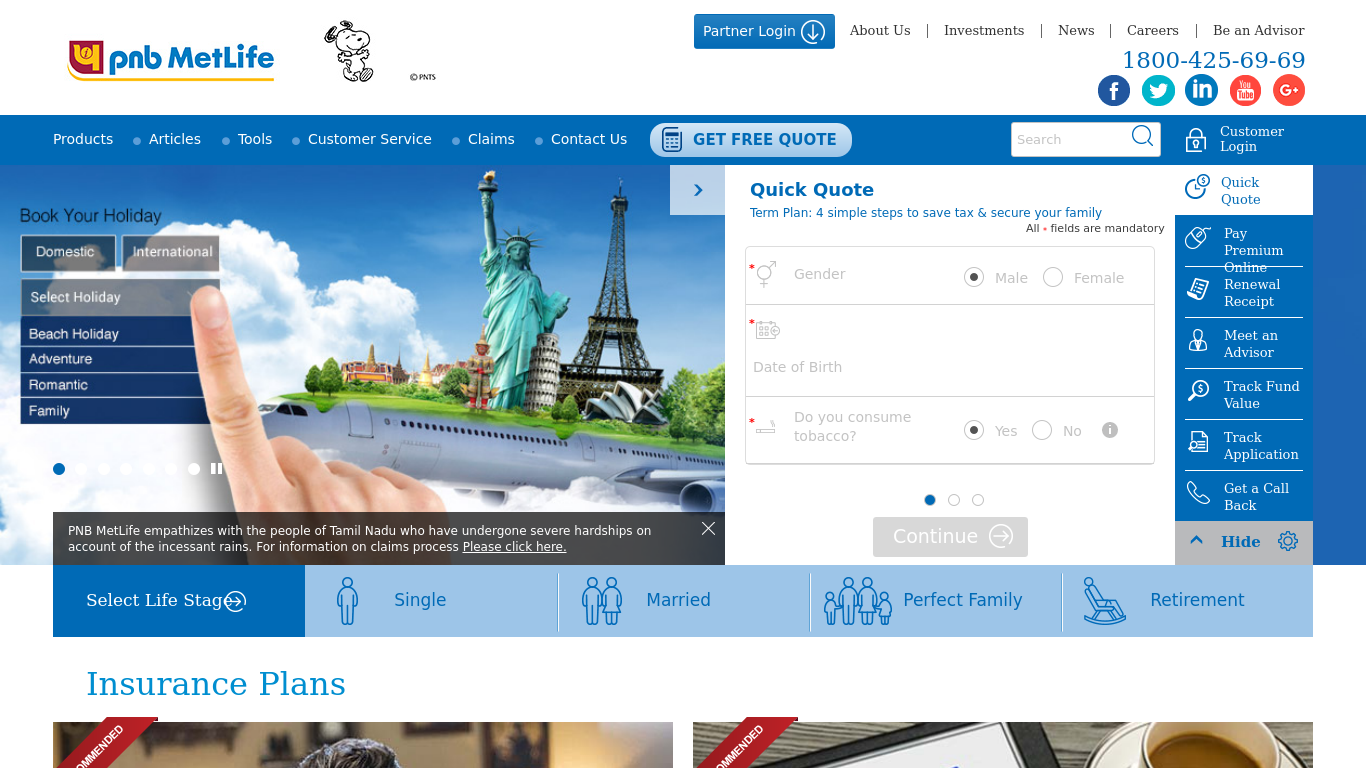
Task: Open the LinkedIn social icon
Action: [1201, 90]
